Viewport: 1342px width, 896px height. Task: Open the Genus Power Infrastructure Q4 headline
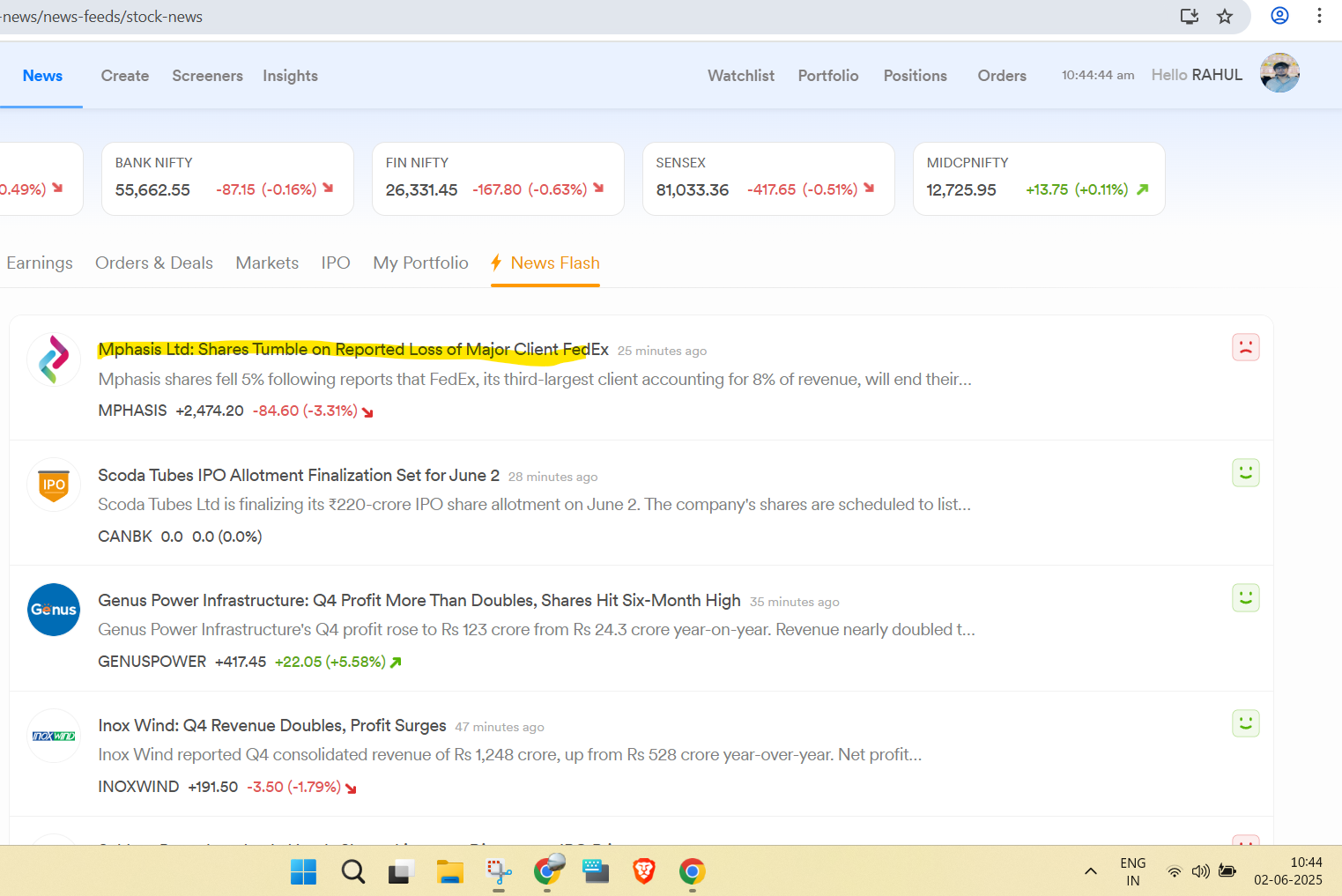pos(419,600)
